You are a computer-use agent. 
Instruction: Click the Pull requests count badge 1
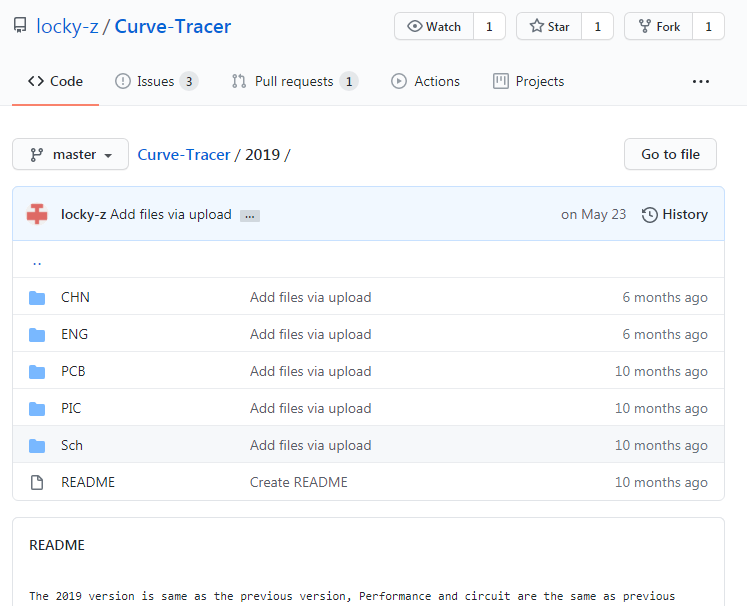(349, 81)
